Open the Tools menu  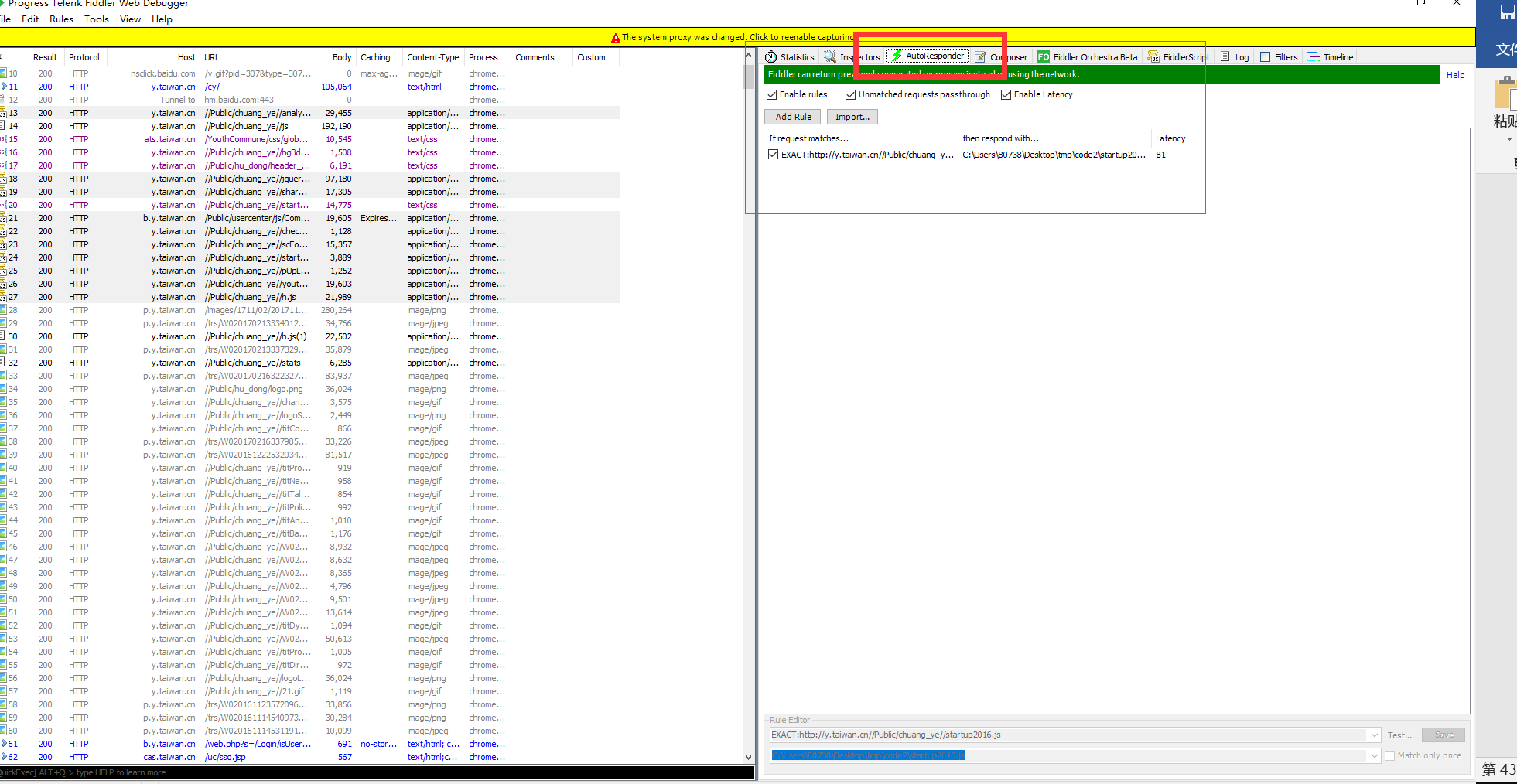click(x=97, y=19)
